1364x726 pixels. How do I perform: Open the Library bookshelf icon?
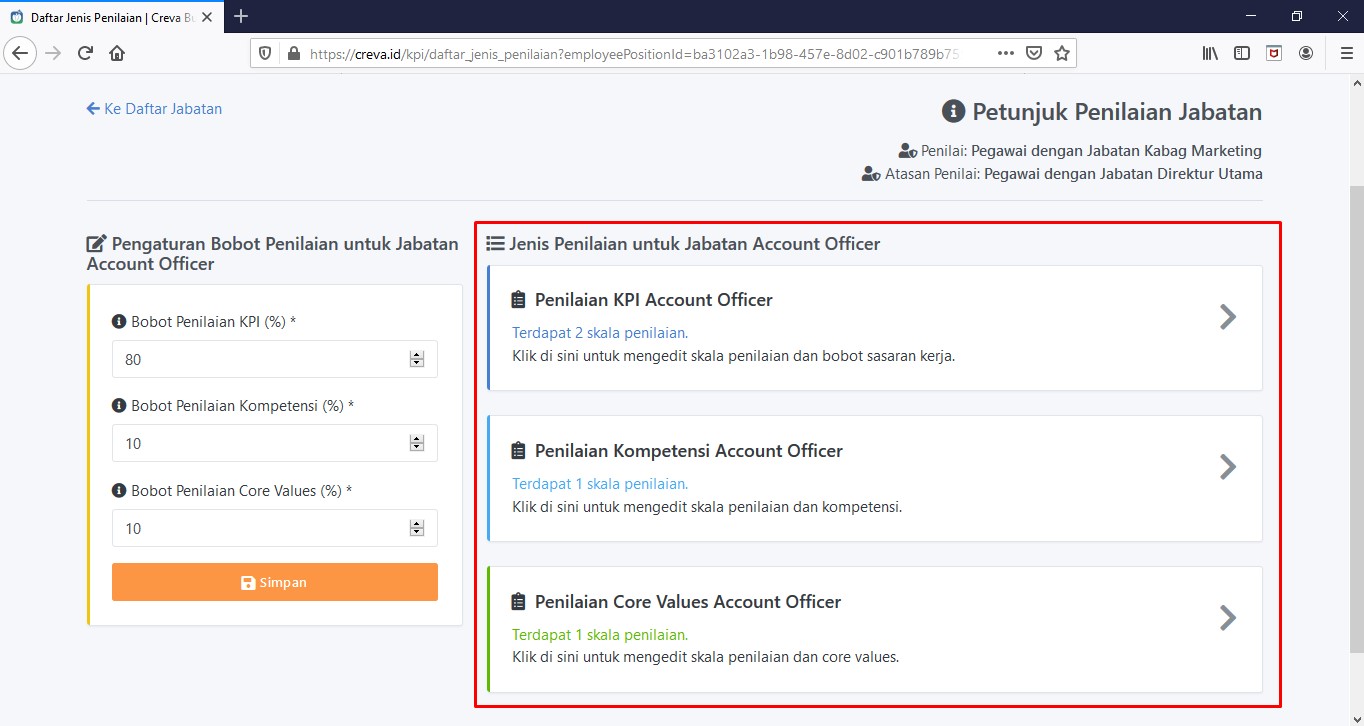click(1210, 53)
